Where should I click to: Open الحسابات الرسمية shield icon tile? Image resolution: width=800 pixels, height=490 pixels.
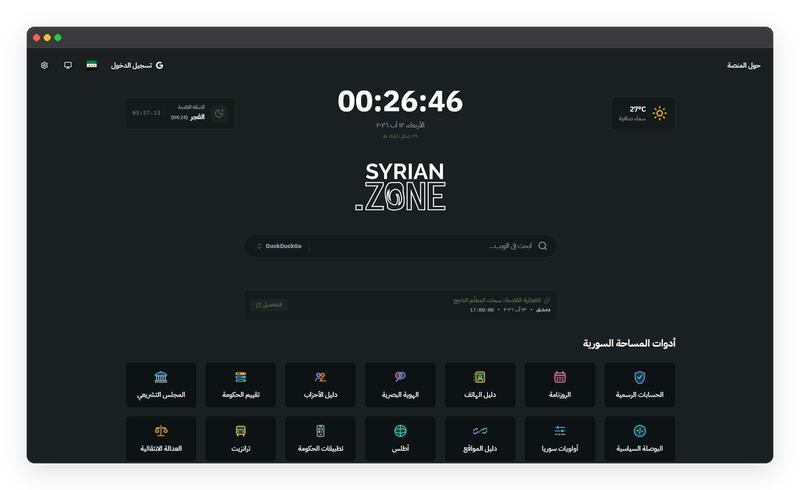pos(640,385)
